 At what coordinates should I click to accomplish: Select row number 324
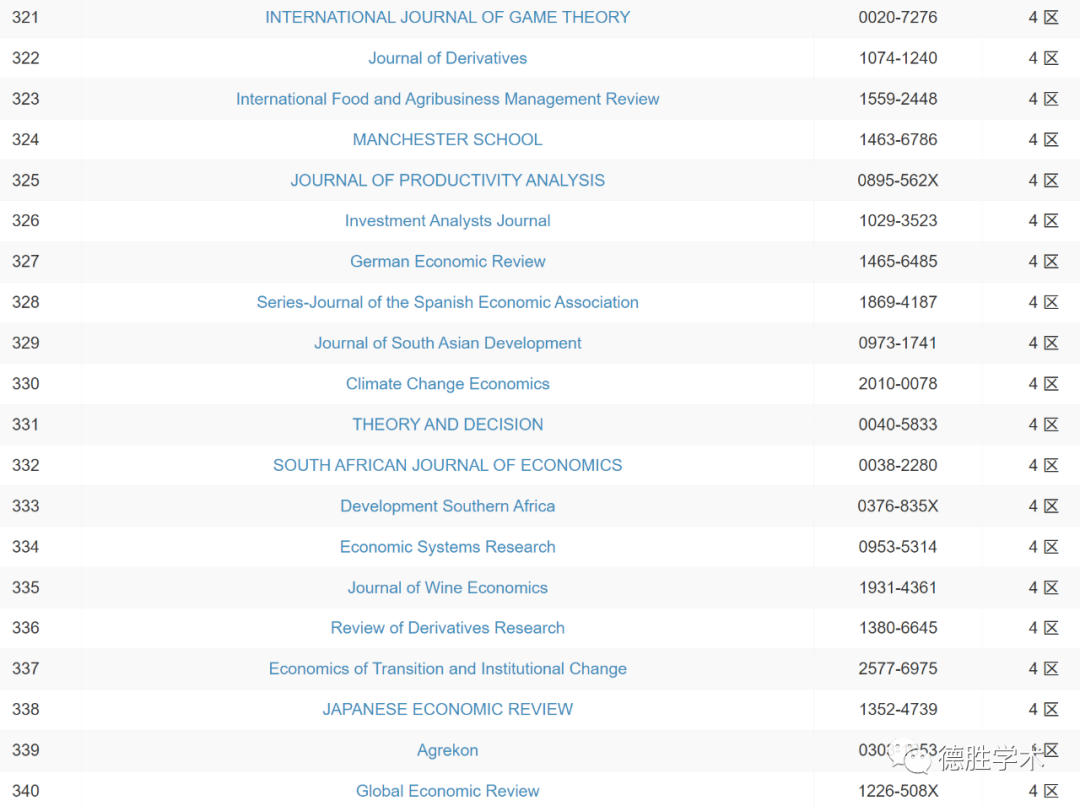point(25,139)
